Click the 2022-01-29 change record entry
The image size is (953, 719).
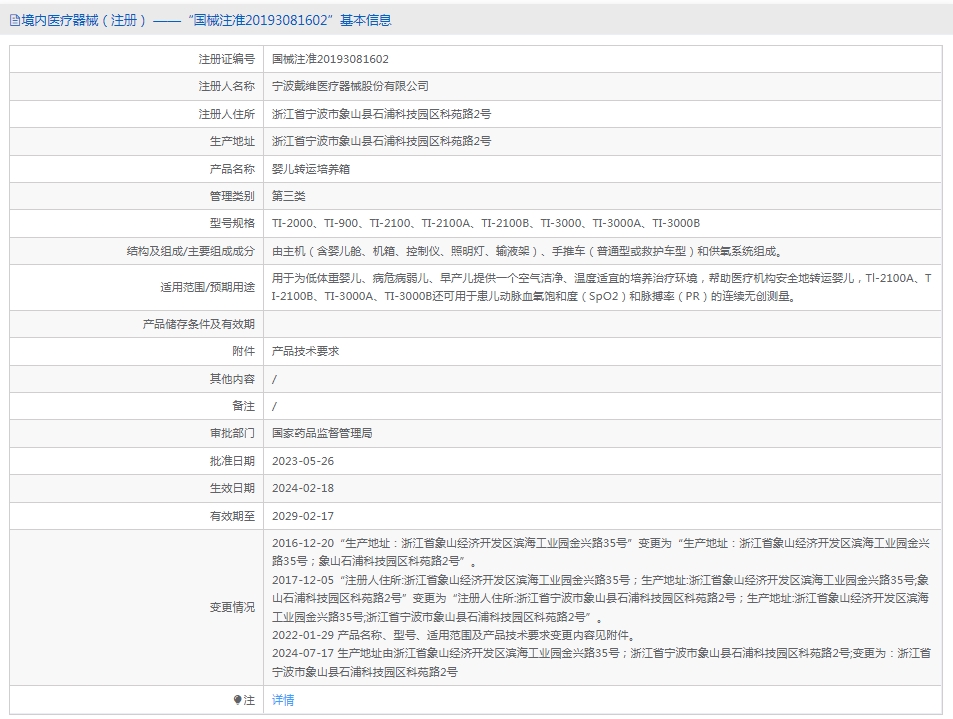(x=453, y=635)
